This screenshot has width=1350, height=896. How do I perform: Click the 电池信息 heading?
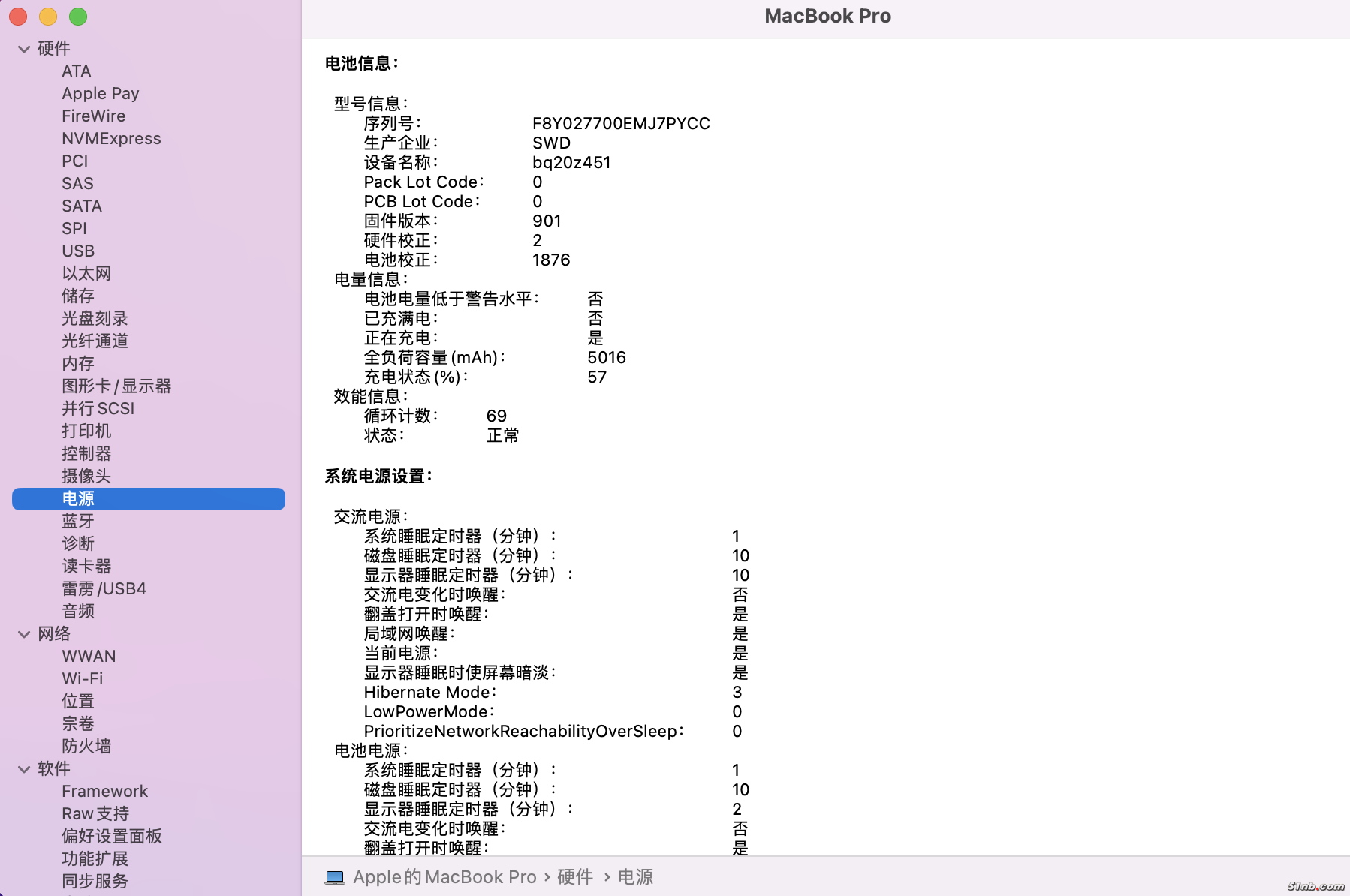coord(362,64)
